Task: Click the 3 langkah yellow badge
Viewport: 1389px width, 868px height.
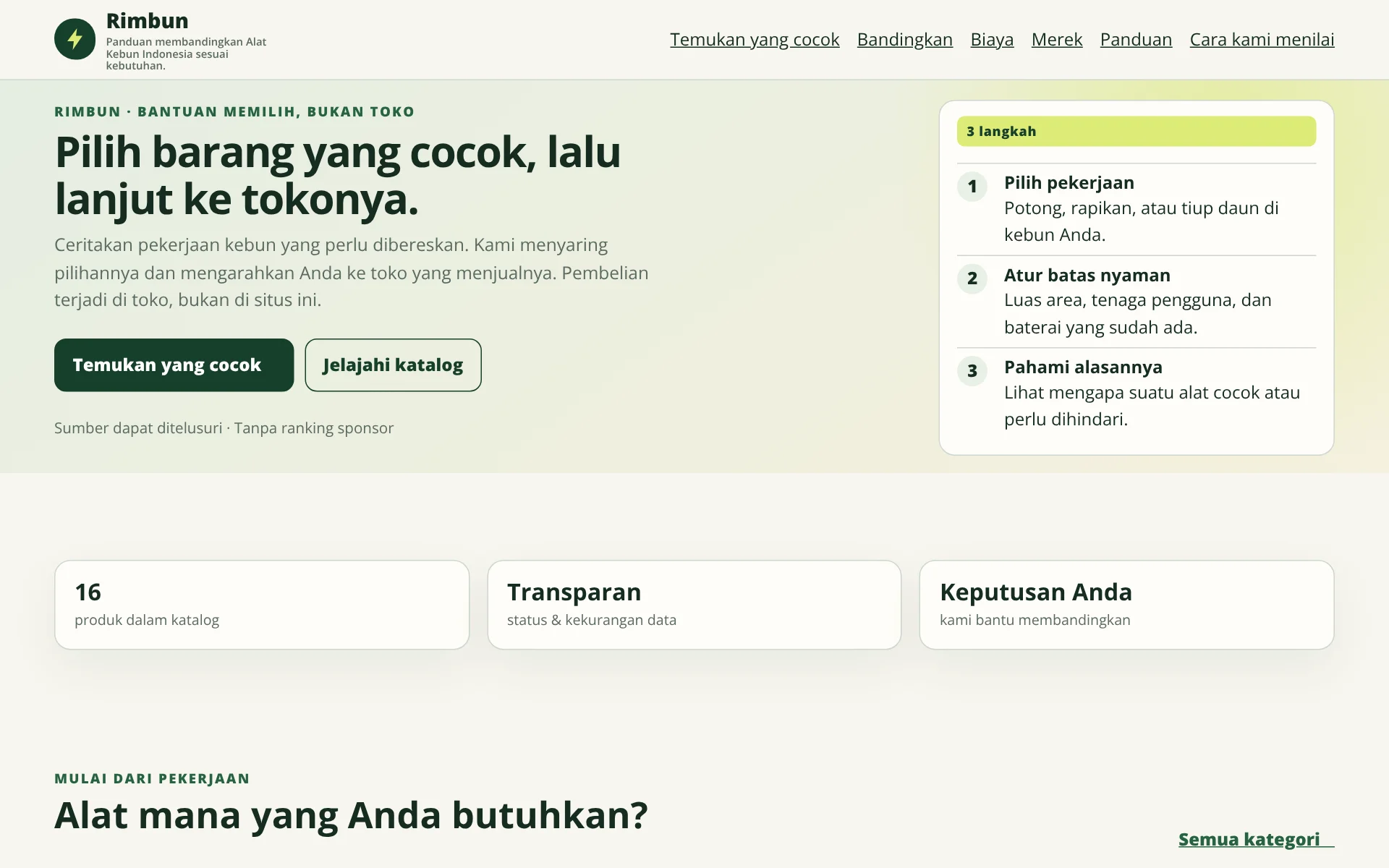Action: tap(1136, 131)
